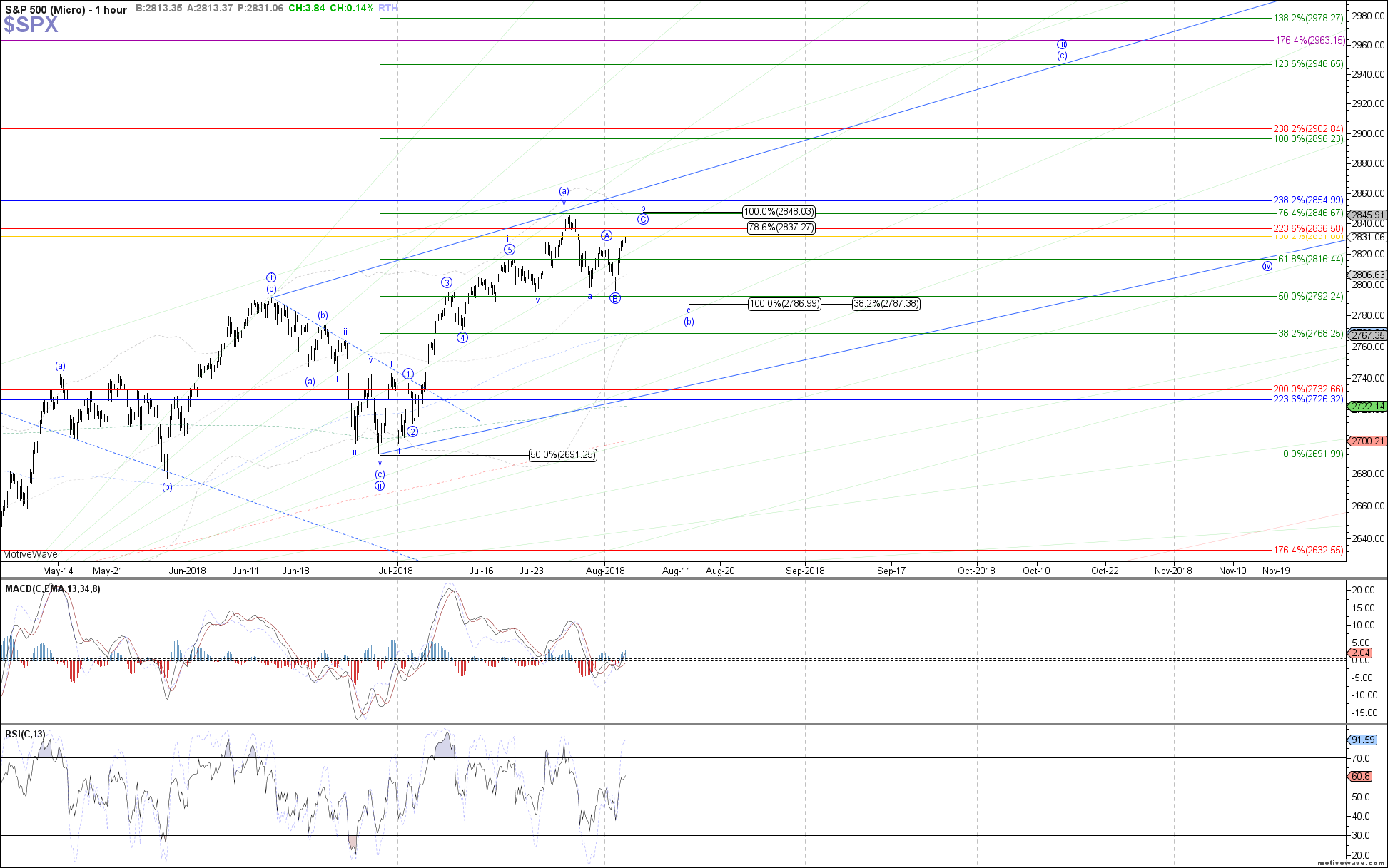Click the Sep-2018 date axis label
The width and height of the screenshot is (1388, 868).
805,571
